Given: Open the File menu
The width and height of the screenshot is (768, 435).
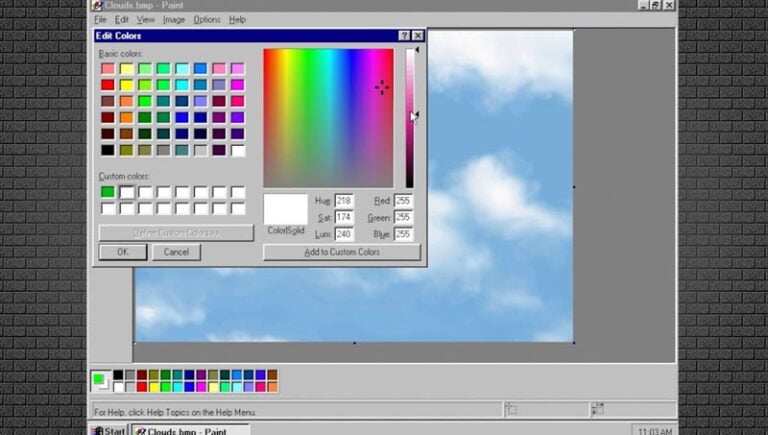Looking at the screenshot, I should [x=100, y=19].
